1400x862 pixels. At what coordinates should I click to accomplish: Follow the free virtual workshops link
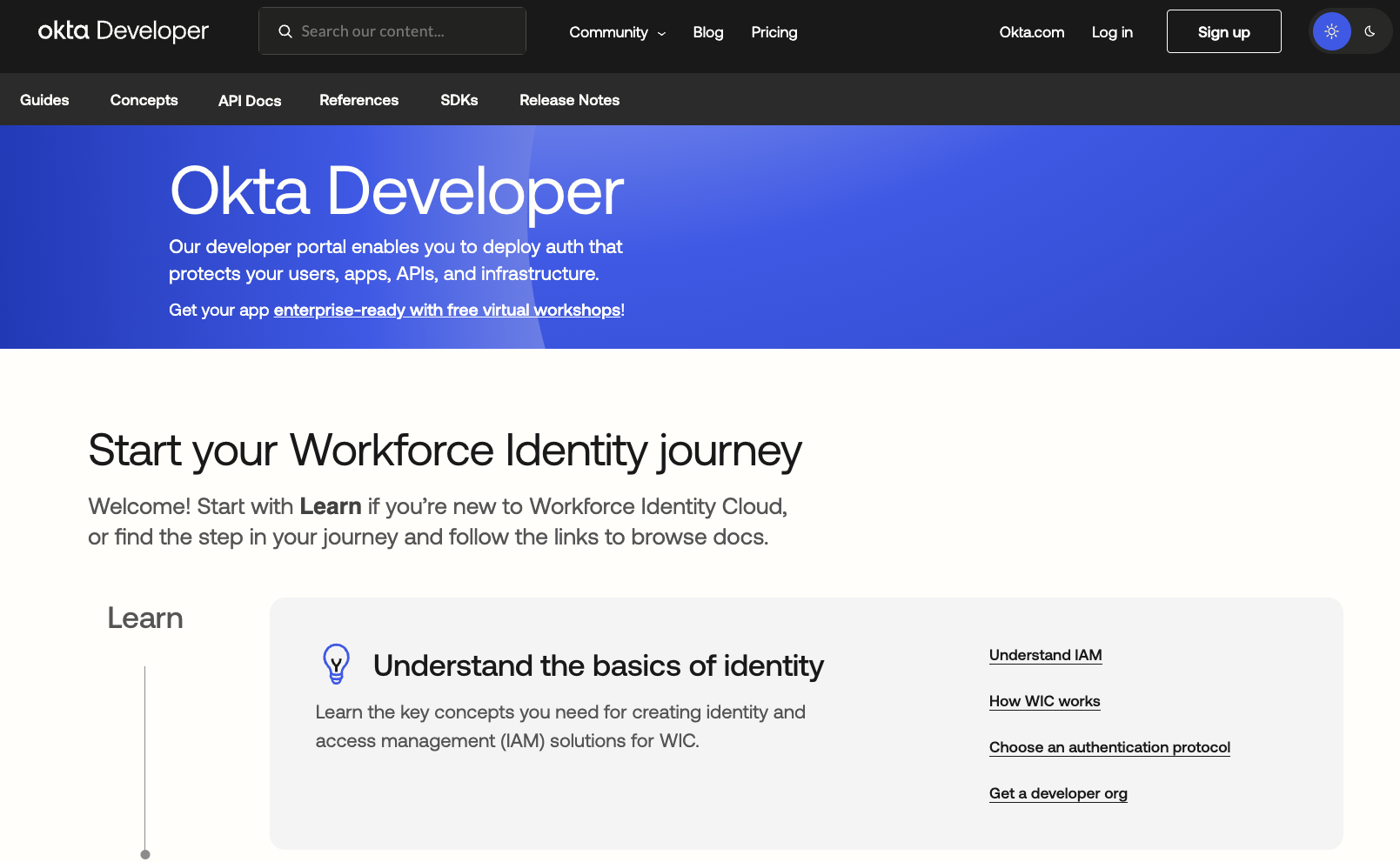446,311
